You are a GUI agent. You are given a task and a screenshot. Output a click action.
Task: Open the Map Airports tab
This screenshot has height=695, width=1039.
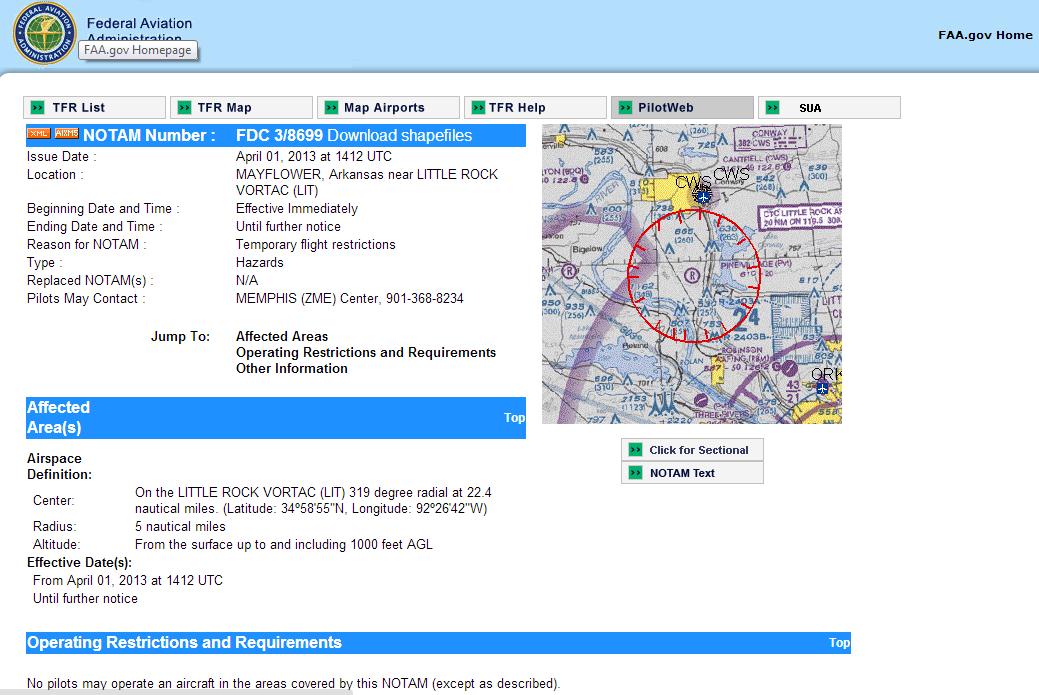tap(384, 108)
